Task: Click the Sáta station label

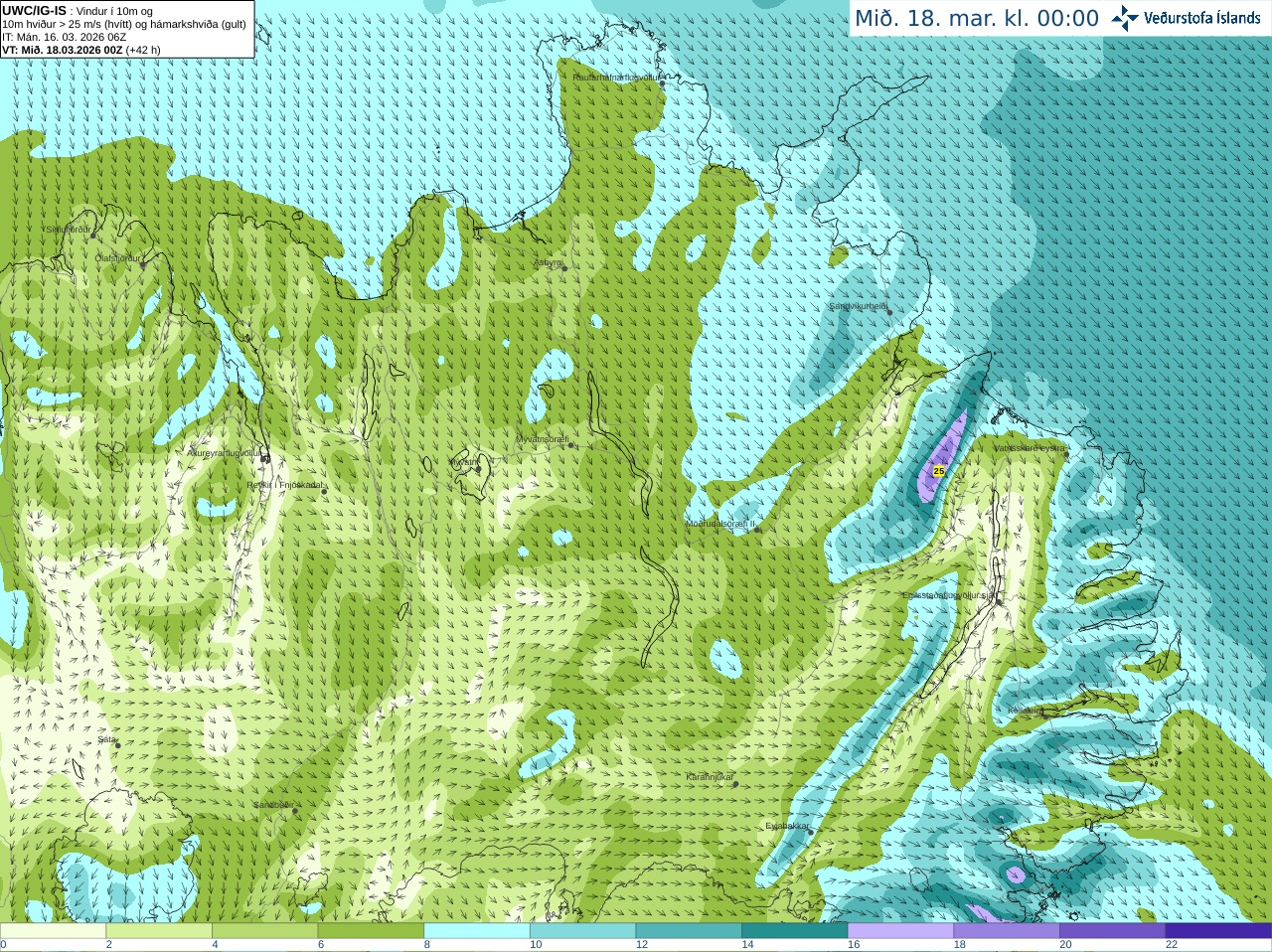Action: 106,740
